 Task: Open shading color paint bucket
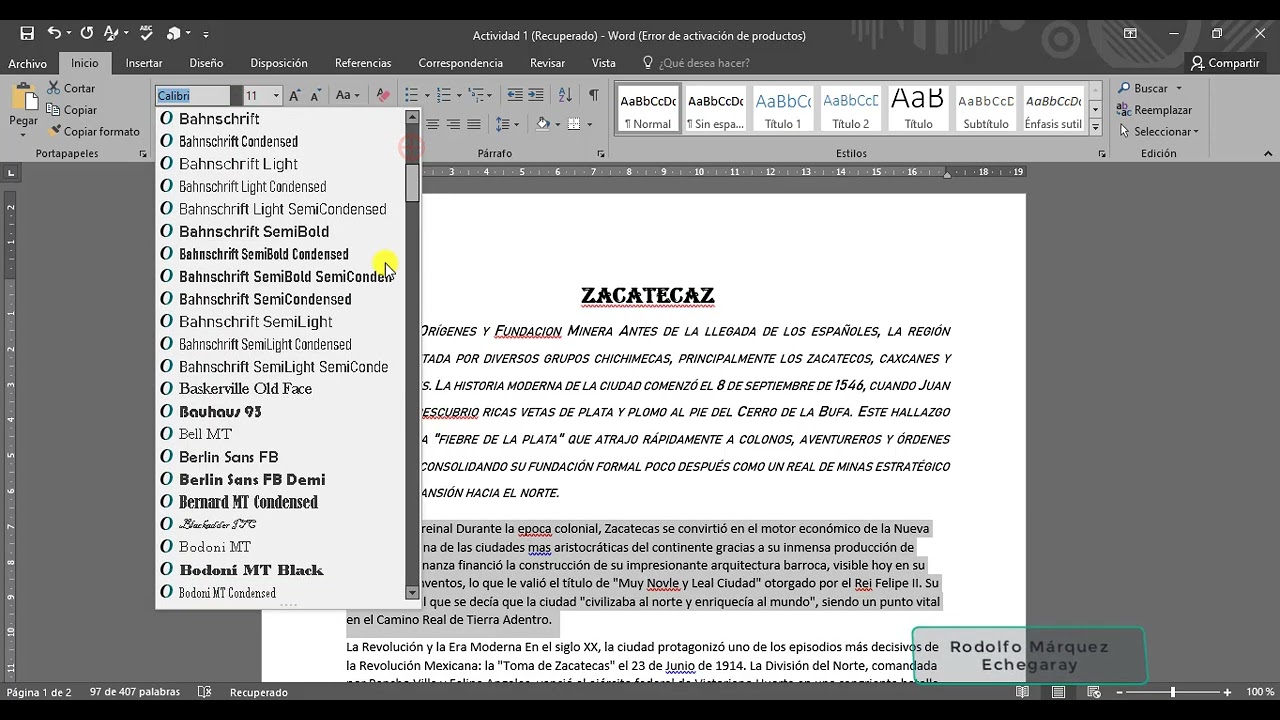pos(542,124)
